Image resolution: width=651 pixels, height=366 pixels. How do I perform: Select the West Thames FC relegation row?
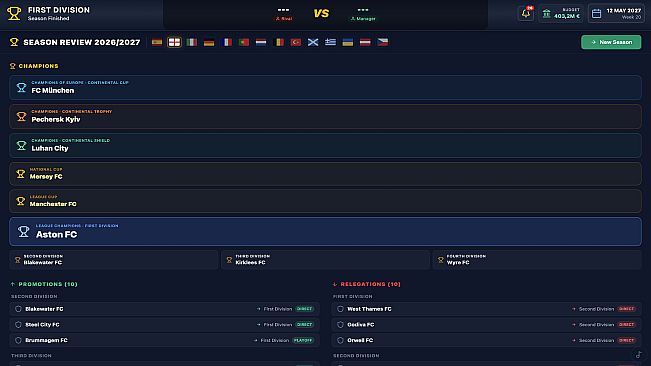pyautogui.click(x=487, y=309)
